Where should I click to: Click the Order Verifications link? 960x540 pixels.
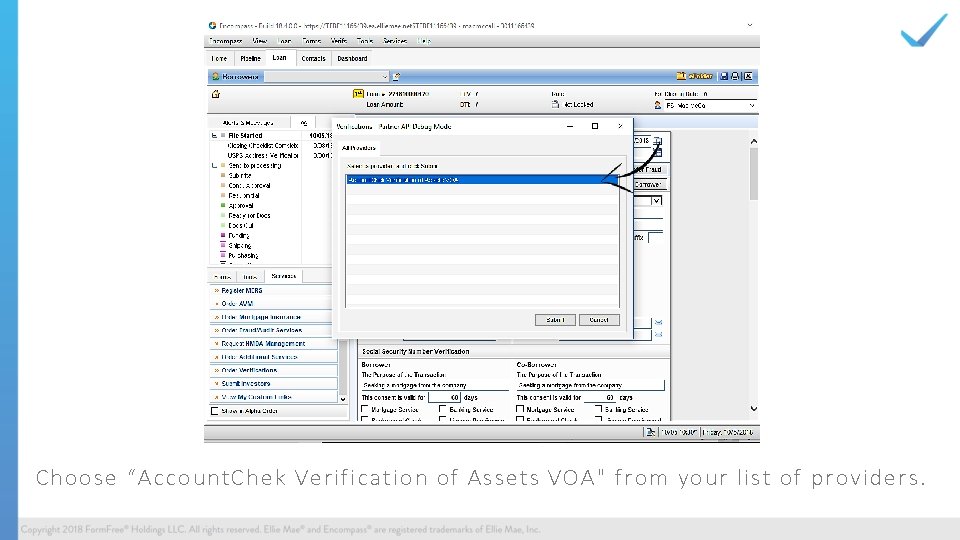point(249,370)
